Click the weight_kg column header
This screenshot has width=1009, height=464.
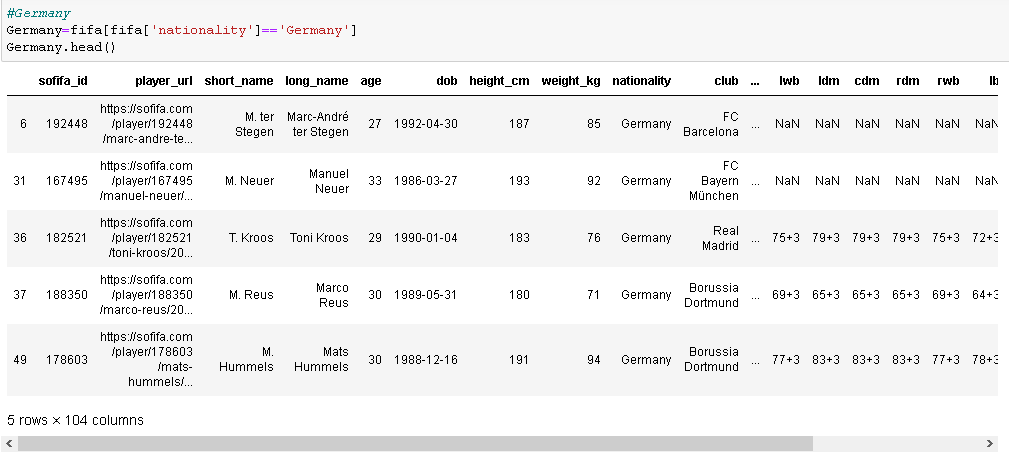click(x=571, y=81)
